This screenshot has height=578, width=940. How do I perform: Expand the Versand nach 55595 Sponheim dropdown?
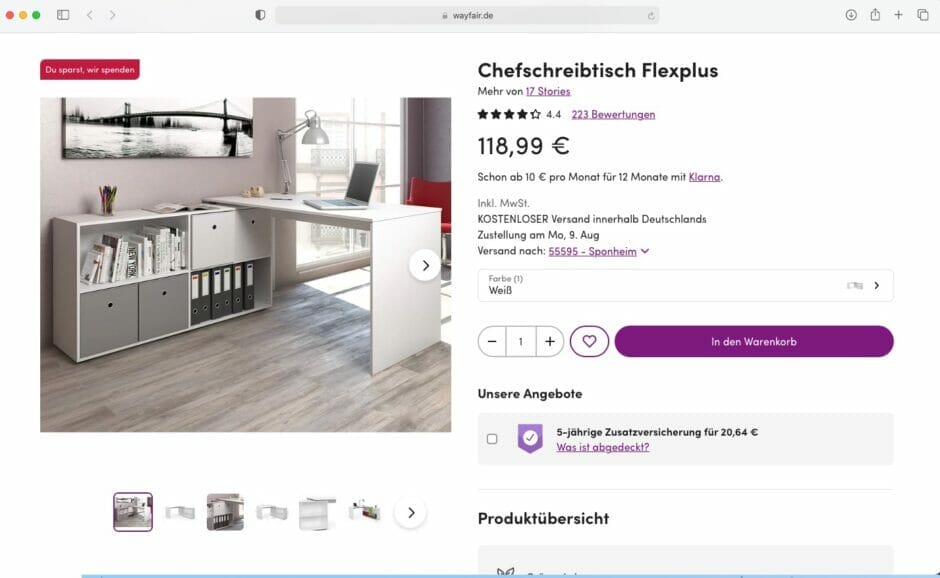598,251
